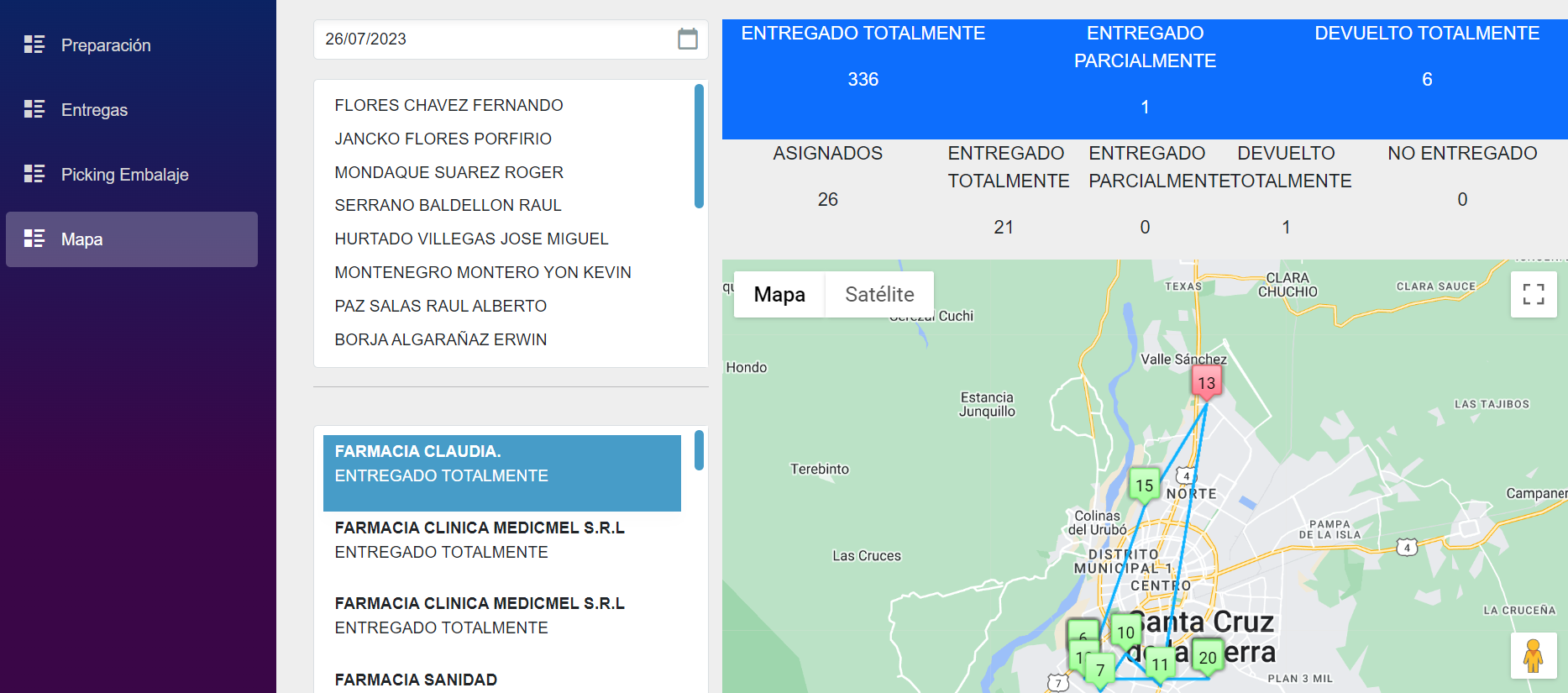
Task: Click the delivery list scrollbar
Action: [699, 450]
